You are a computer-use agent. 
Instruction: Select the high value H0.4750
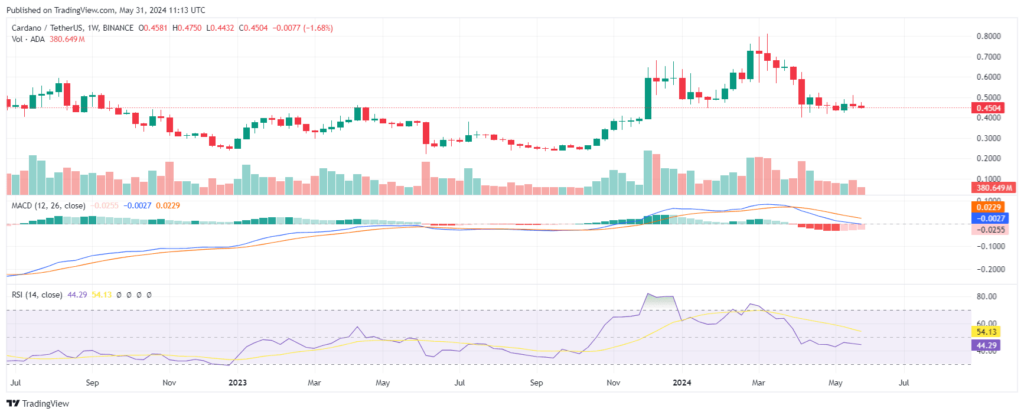tap(189, 28)
